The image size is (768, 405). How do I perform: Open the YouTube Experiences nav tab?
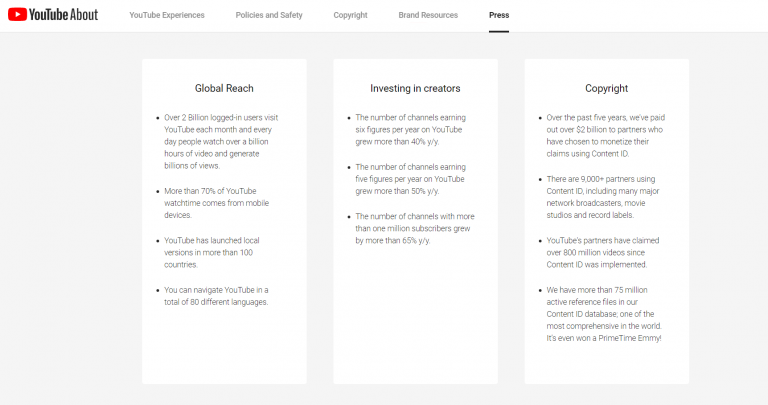coord(167,15)
